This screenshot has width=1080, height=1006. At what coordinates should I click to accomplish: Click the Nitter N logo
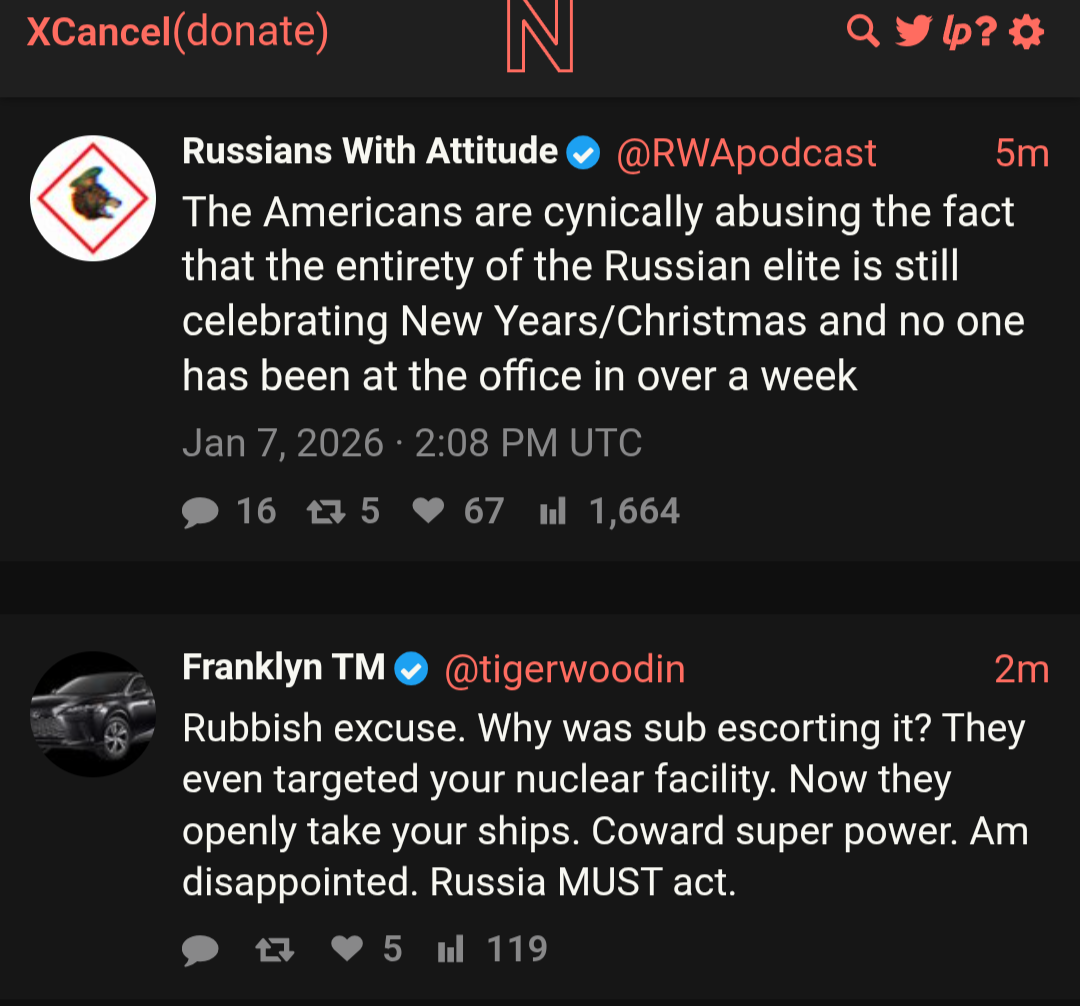(x=540, y=38)
